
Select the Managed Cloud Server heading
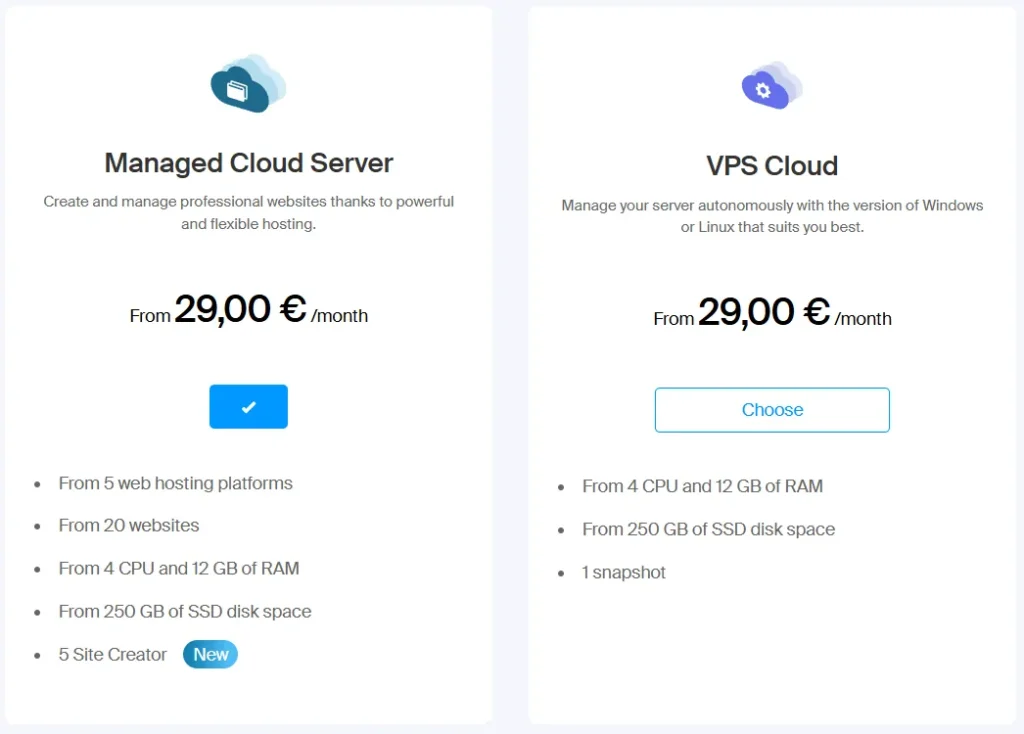pyautogui.click(x=248, y=163)
